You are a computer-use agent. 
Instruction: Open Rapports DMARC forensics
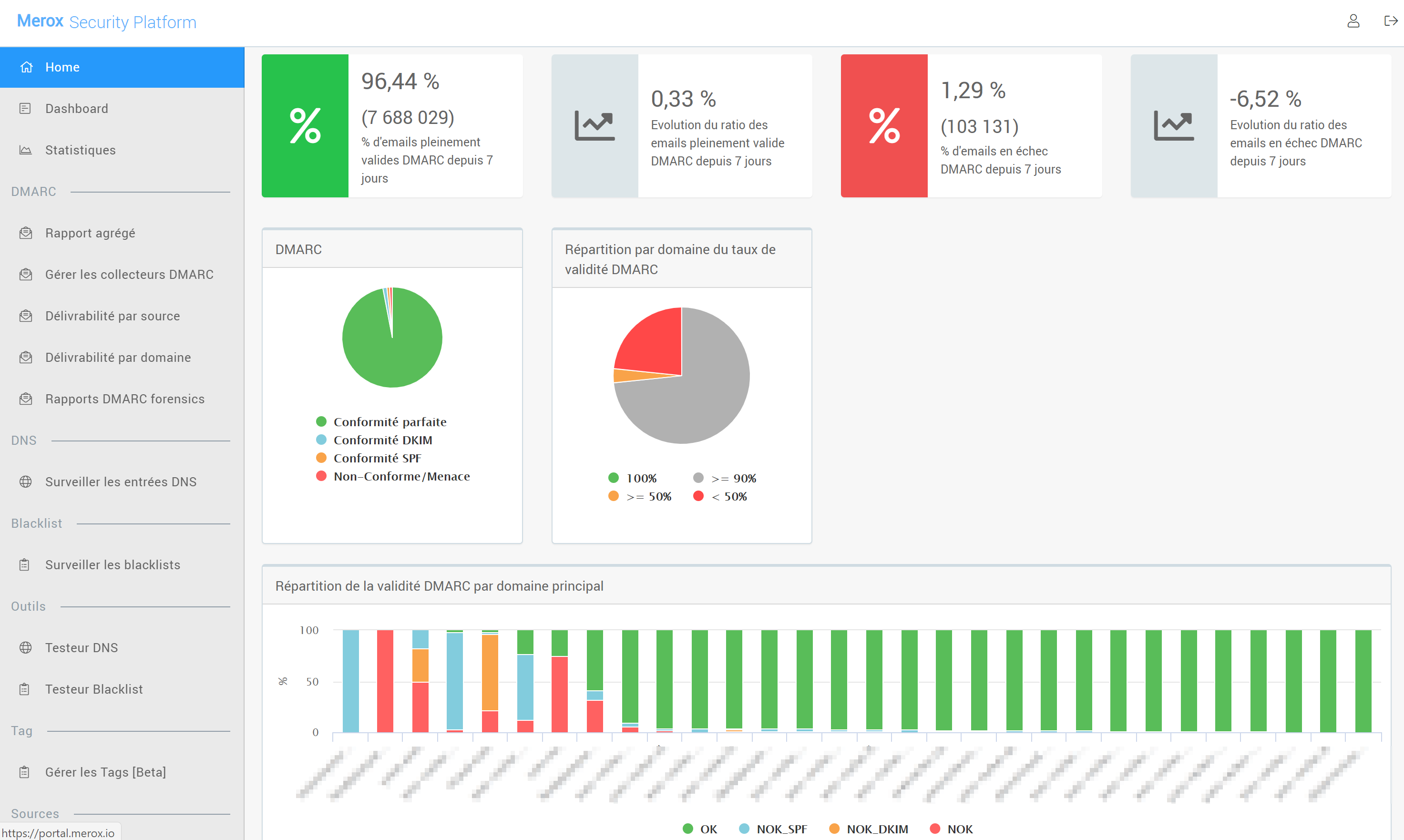[124, 399]
